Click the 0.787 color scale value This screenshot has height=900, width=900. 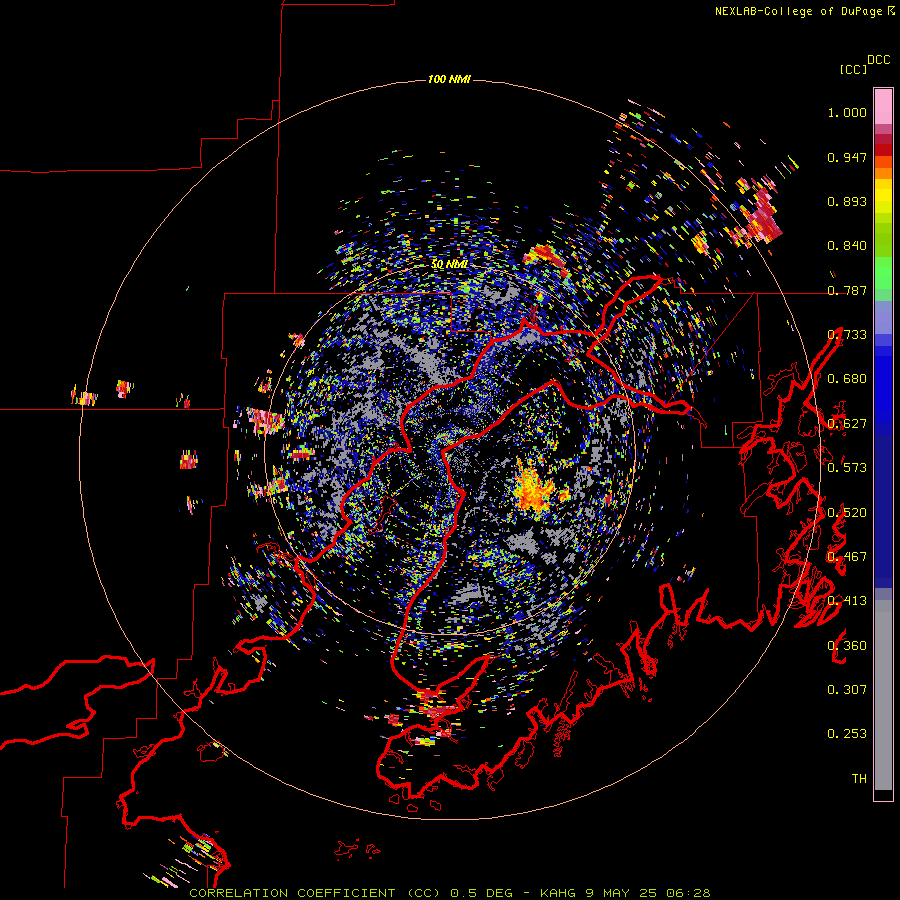tap(847, 290)
